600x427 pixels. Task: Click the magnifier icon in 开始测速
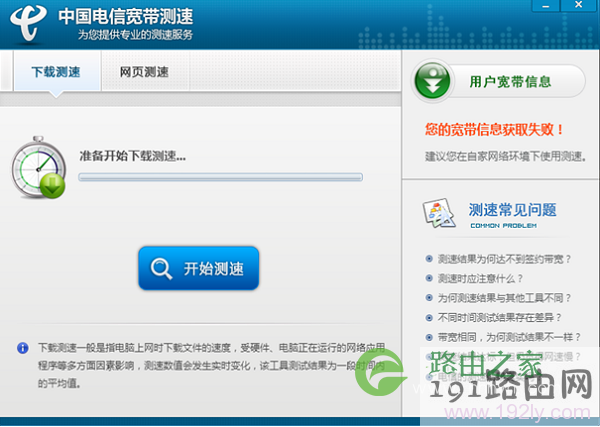coord(161,269)
